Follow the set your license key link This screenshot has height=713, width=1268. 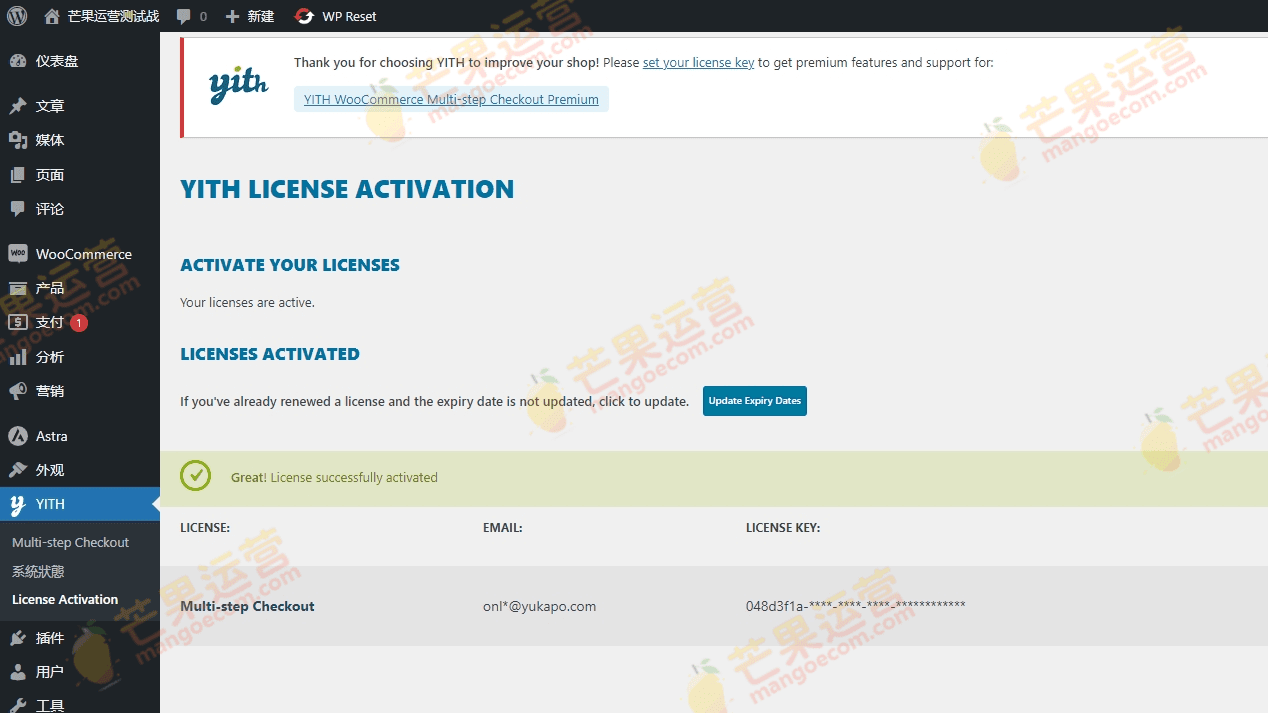[x=698, y=62]
